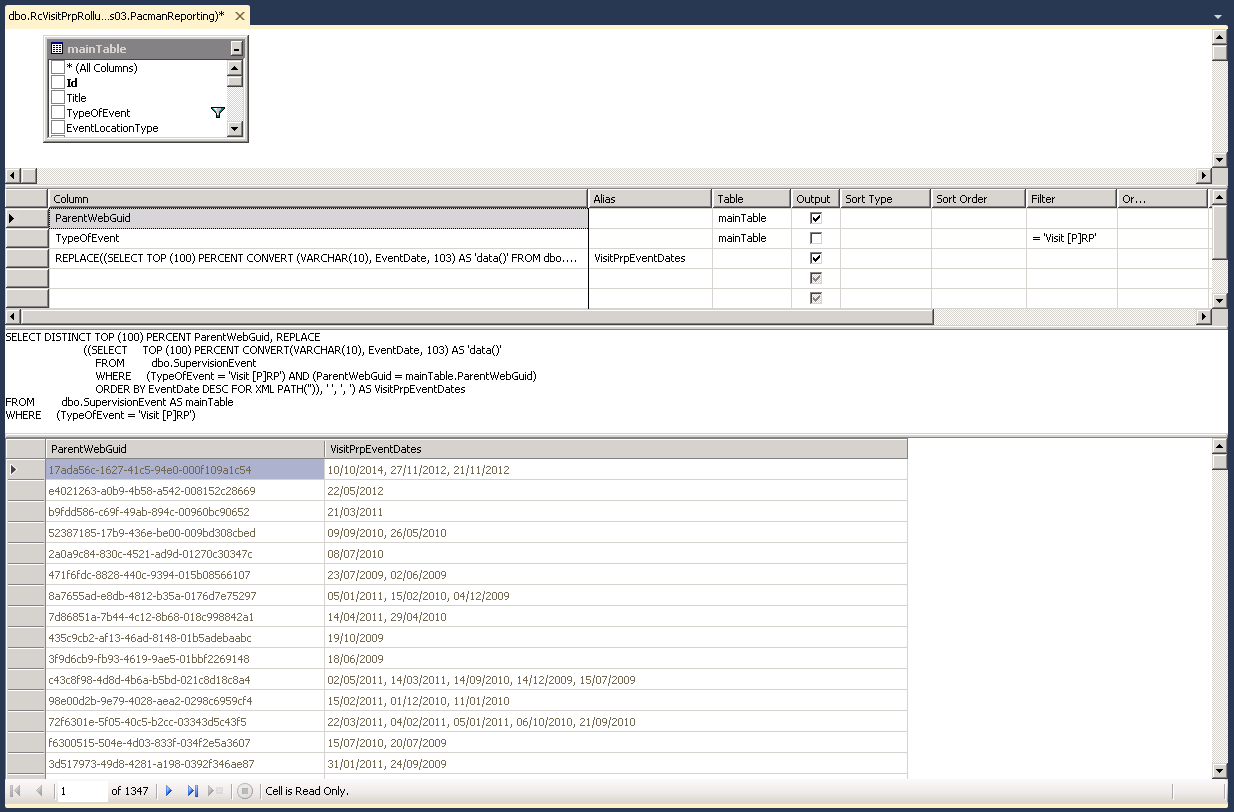Click the filter icon beside TypeOfEvent
Screen dimensions: 1234x812
[x=218, y=112]
